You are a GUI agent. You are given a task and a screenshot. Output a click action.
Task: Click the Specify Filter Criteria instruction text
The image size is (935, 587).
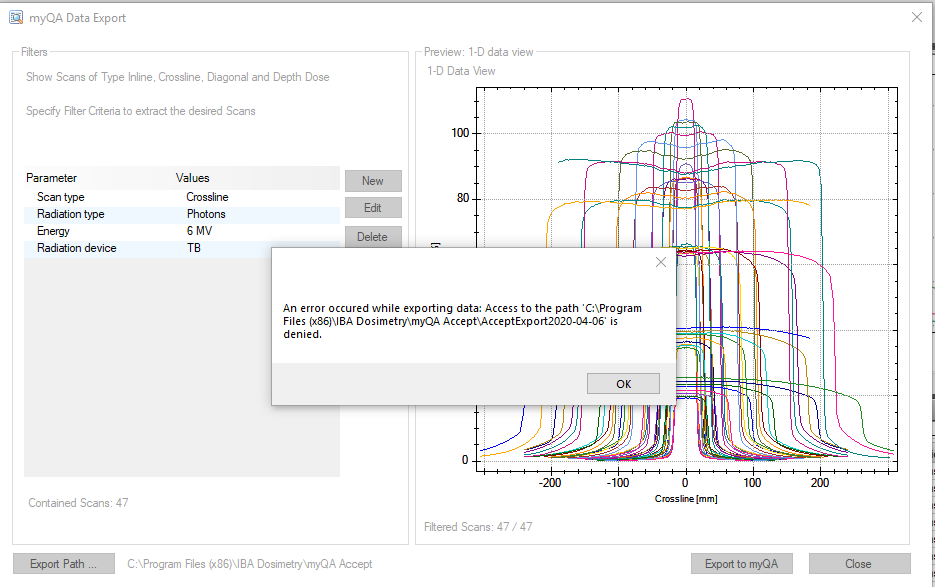pyautogui.click(x=141, y=111)
